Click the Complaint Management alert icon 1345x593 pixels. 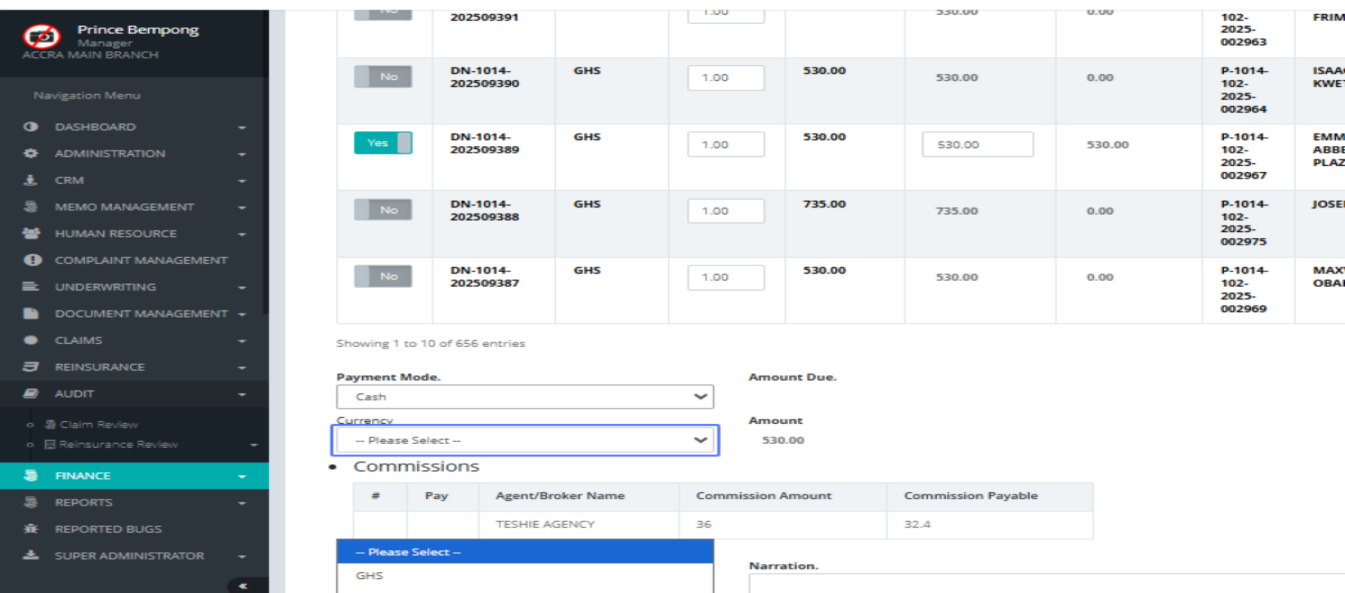(x=31, y=260)
